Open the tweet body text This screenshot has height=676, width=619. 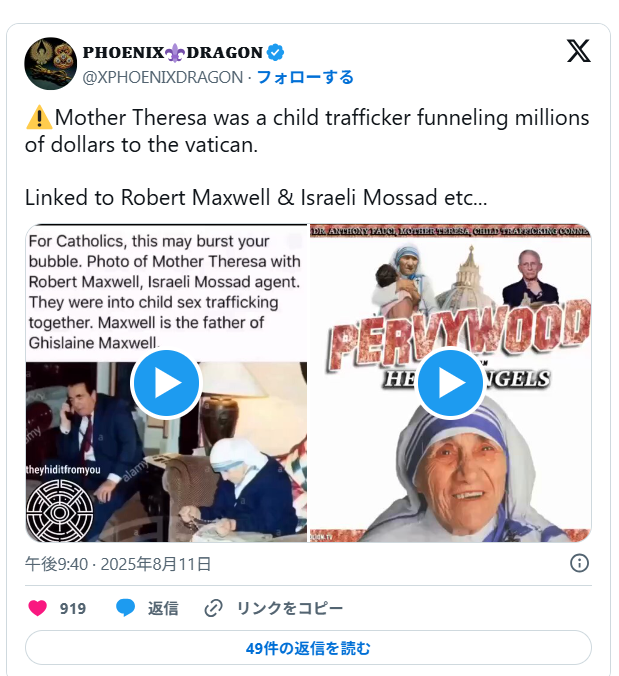pyautogui.click(x=307, y=157)
